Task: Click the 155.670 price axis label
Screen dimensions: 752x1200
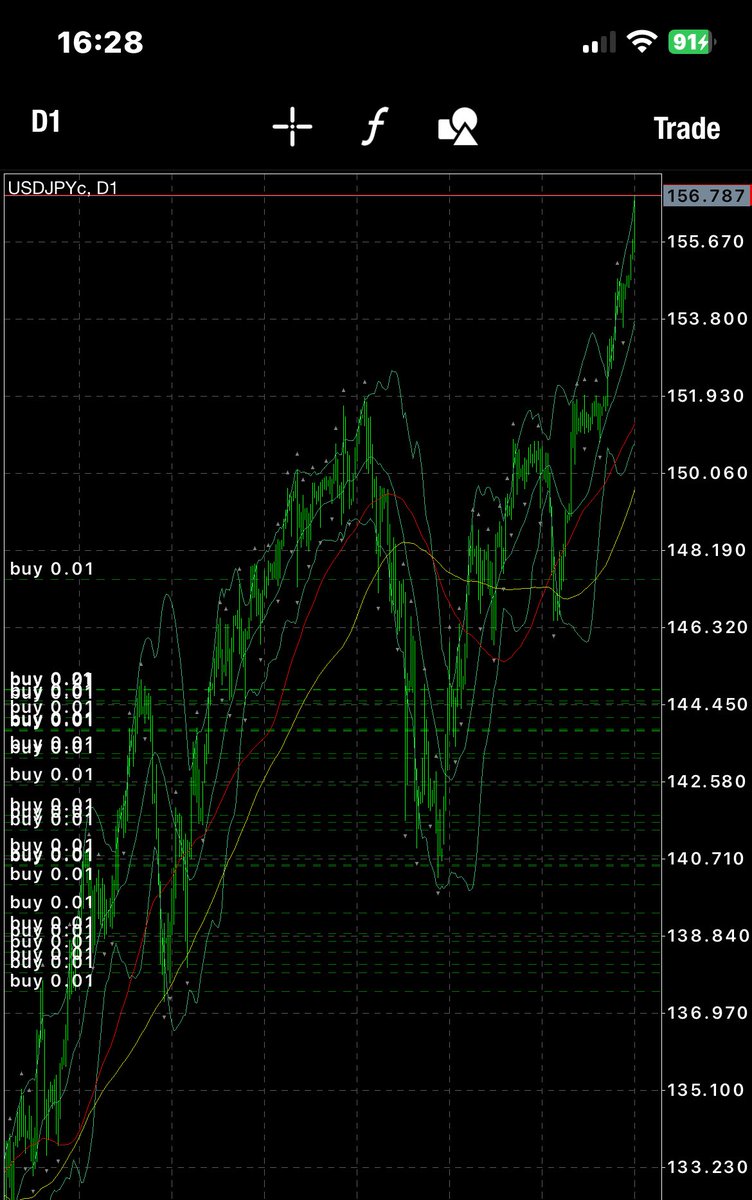Action: pyautogui.click(x=705, y=241)
